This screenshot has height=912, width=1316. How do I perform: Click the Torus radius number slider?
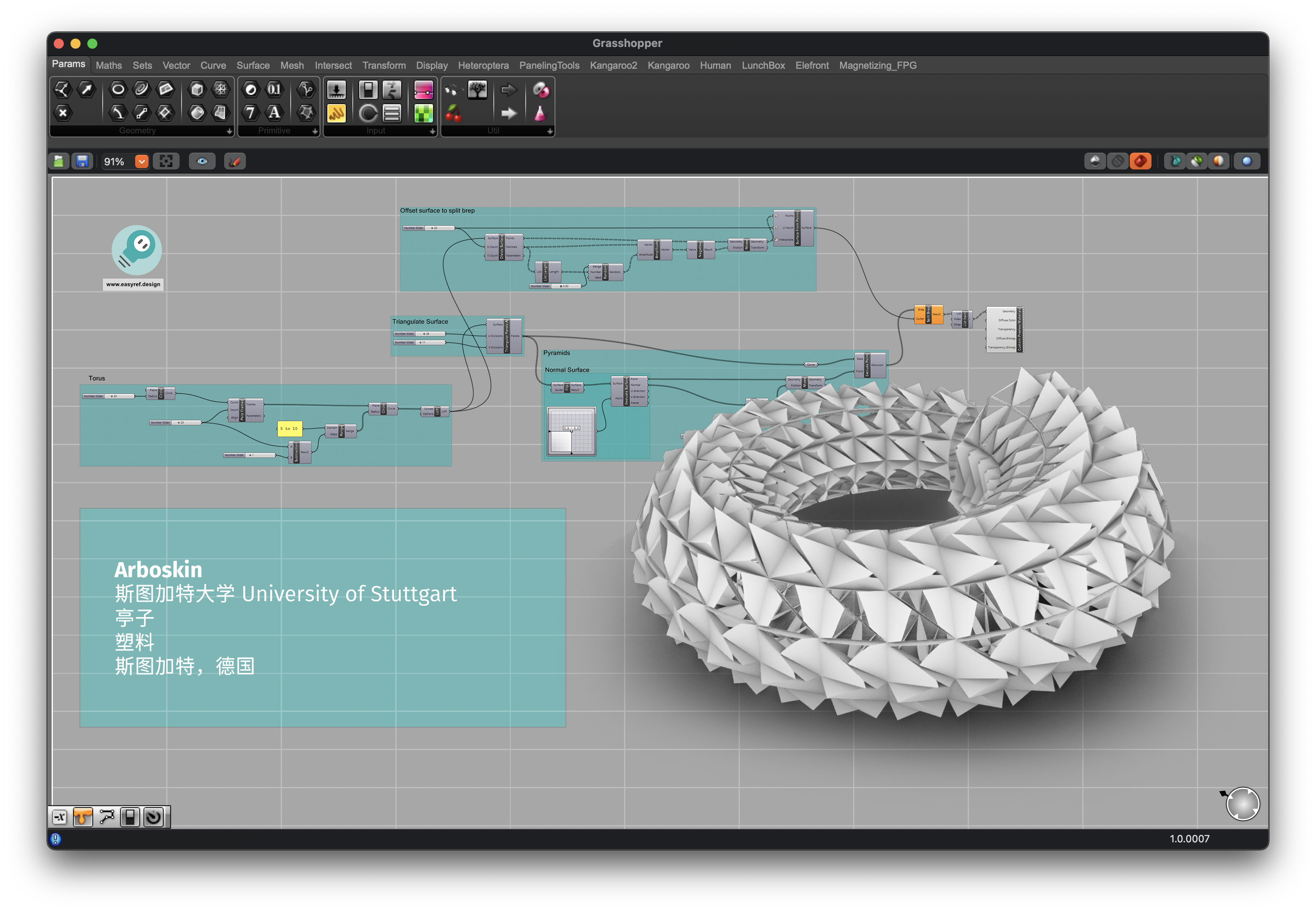coord(109,396)
